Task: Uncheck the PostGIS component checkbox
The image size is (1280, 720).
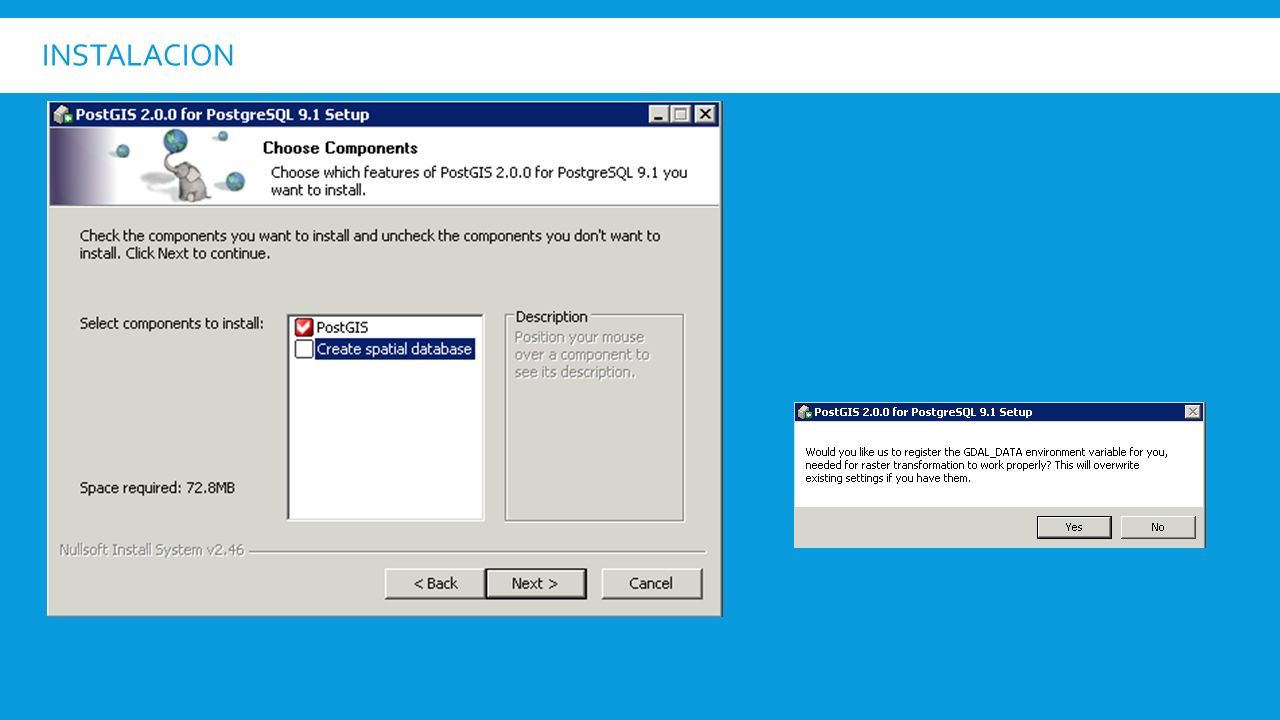Action: click(304, 327)
